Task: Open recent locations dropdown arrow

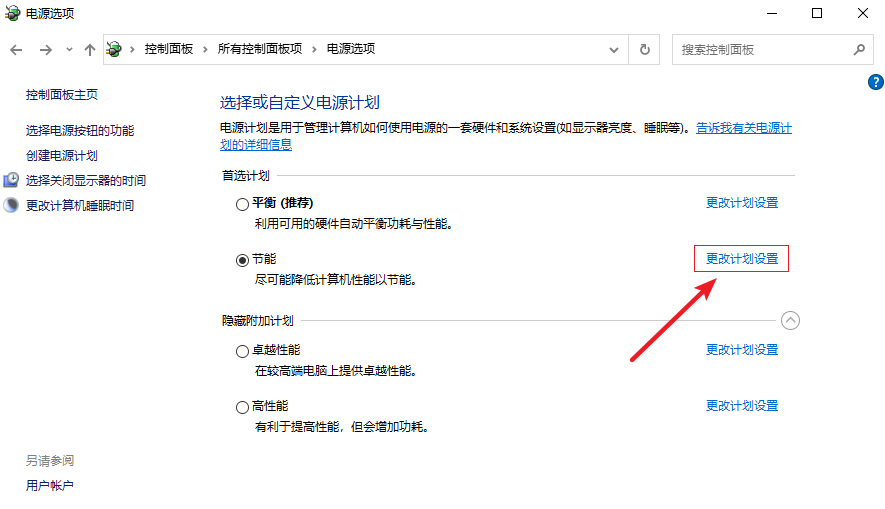Action: (x=69, y=49)
